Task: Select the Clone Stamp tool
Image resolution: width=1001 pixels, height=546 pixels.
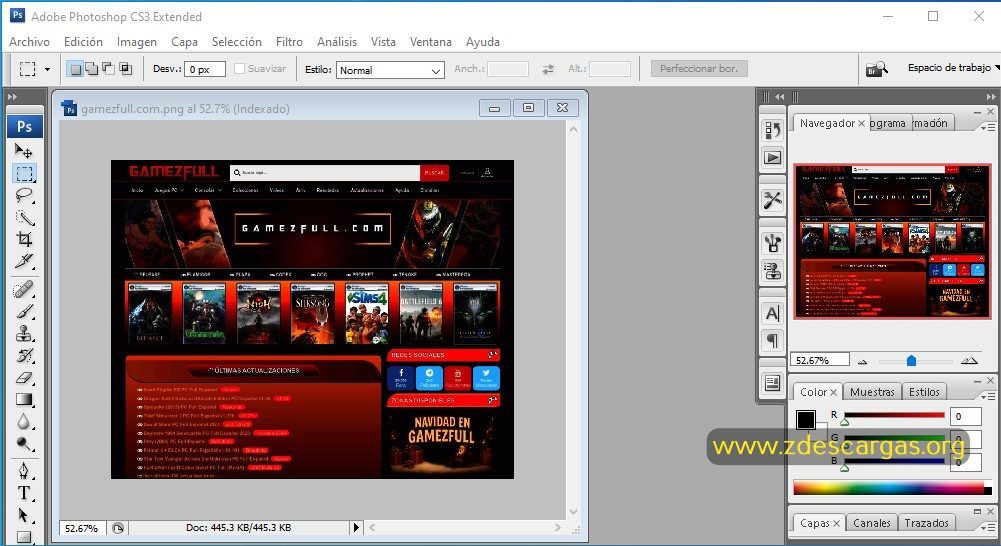Action: 24,333
